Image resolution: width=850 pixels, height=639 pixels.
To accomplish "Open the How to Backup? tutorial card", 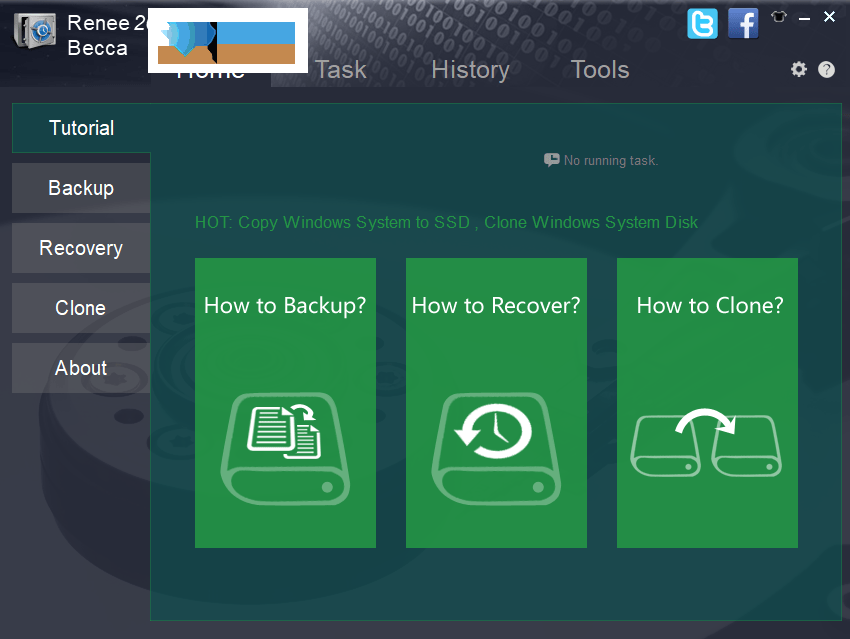I will pyautogui.click(x=285, y=403).
